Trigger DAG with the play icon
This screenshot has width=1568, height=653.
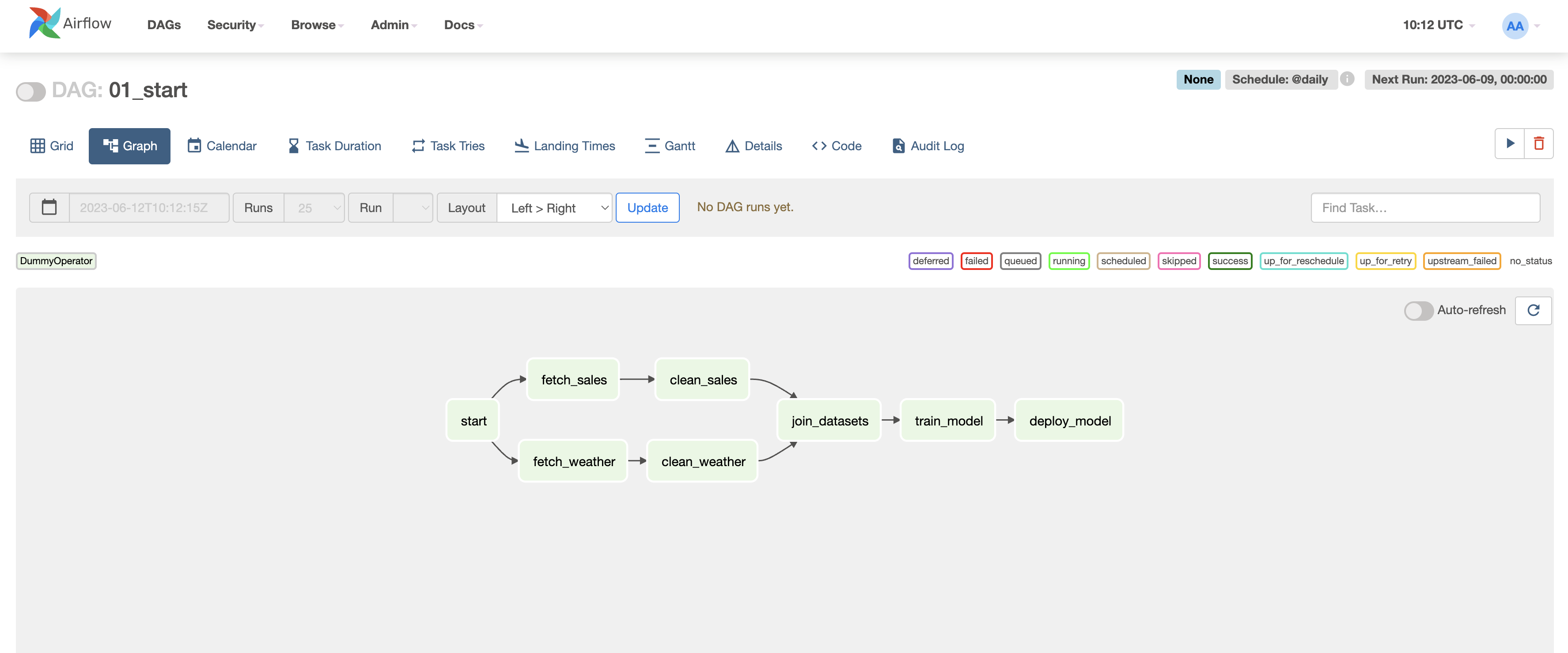(1510, 144)
